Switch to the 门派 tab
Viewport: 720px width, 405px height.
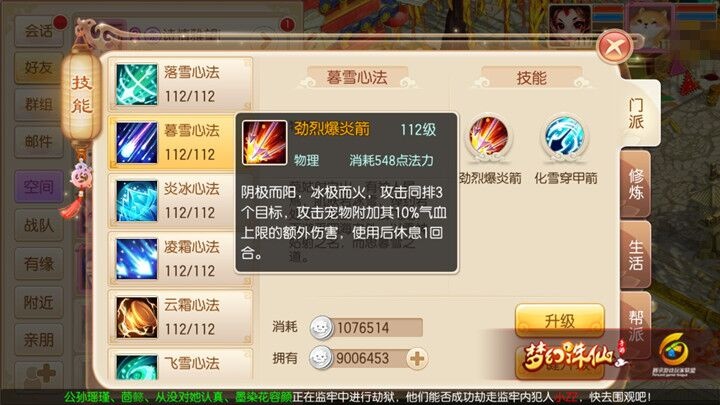[636, 113]
